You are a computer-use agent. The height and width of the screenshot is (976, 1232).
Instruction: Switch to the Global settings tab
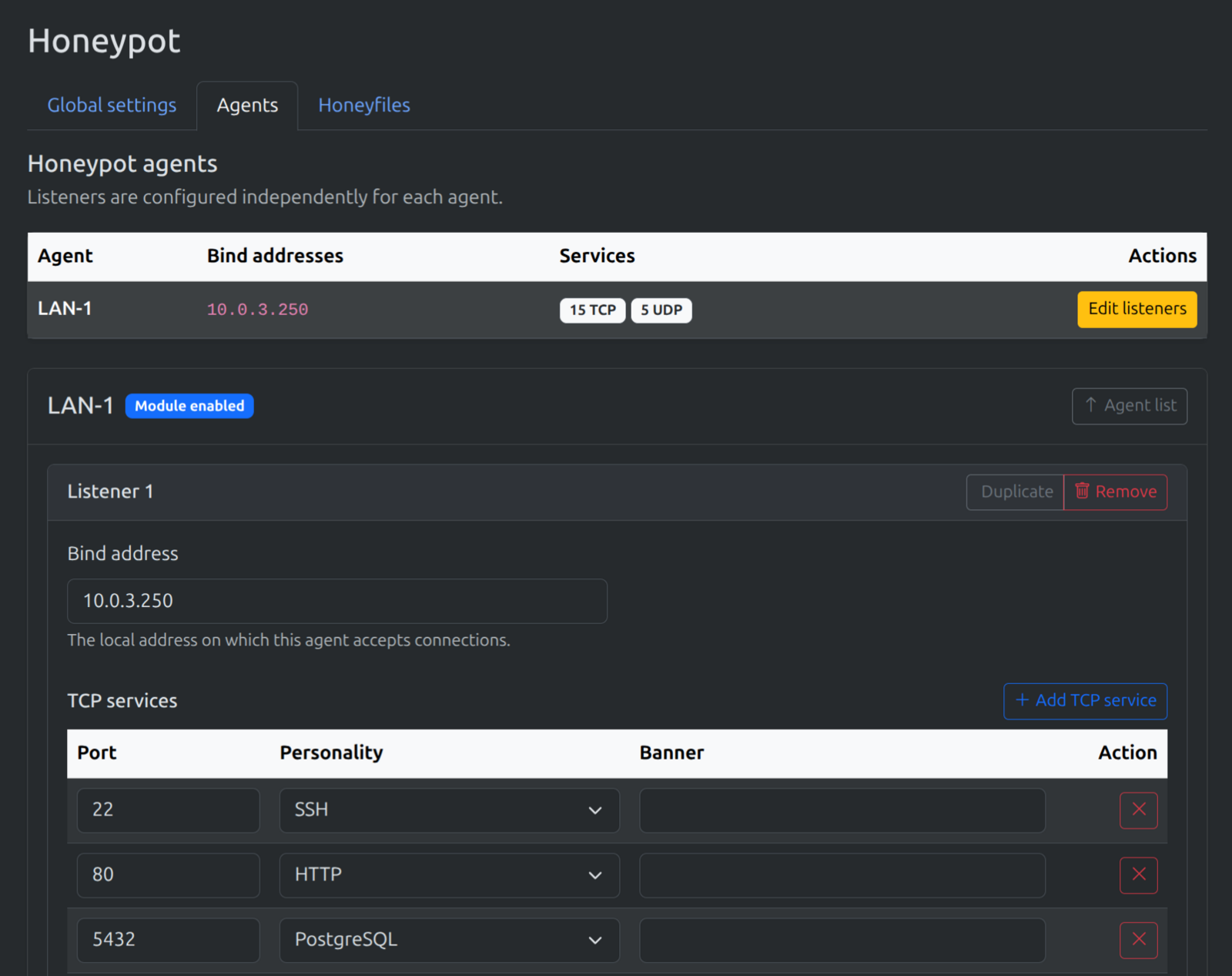[x=112, y=105]
